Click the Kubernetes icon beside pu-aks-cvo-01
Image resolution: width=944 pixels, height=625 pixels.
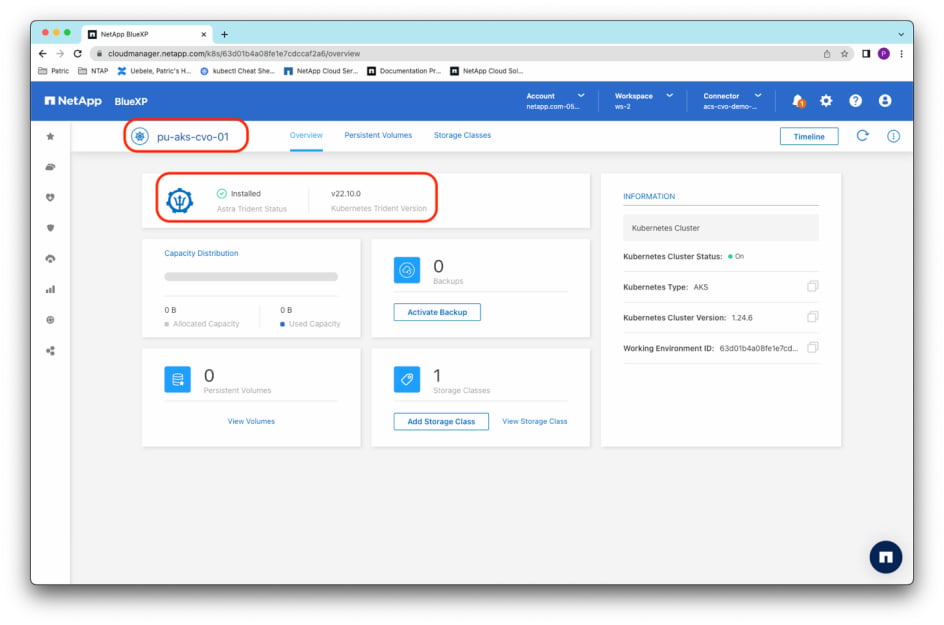[x=140, y=137]
